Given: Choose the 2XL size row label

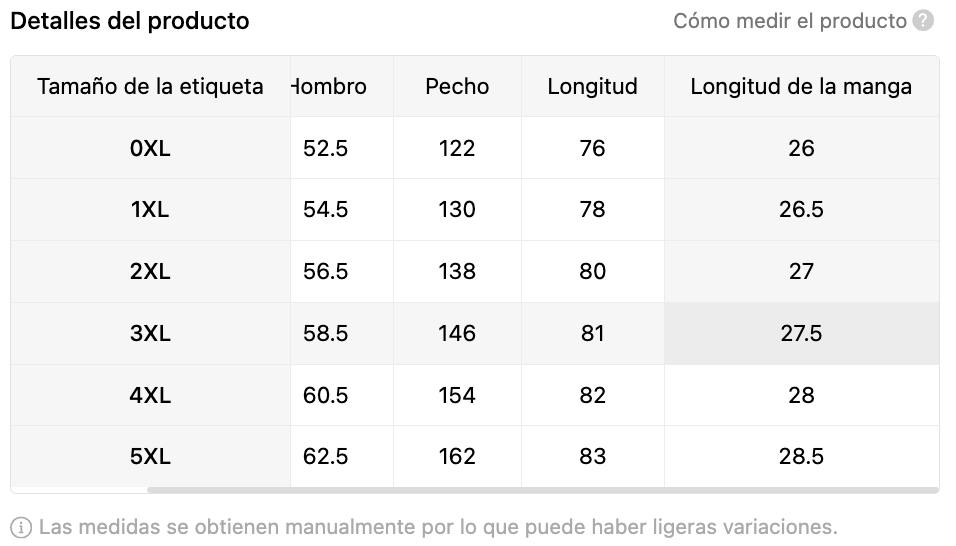Looking at the screenshot, I should (x=150, y=272).
